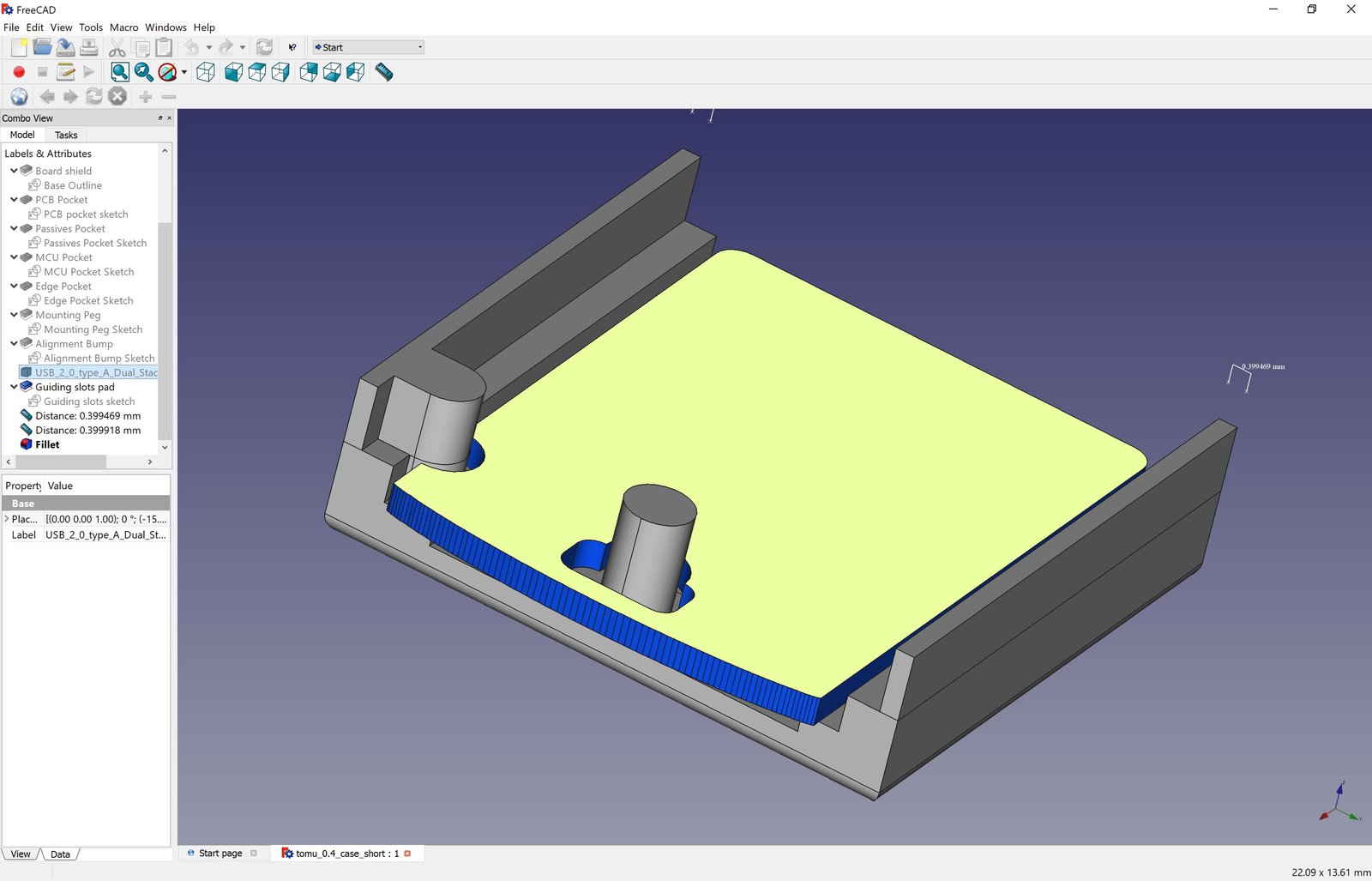Zoom out the web page with minus
The width and height of the screenshot is (1372, 881).
pyautogui.click(x=169, y=96)
